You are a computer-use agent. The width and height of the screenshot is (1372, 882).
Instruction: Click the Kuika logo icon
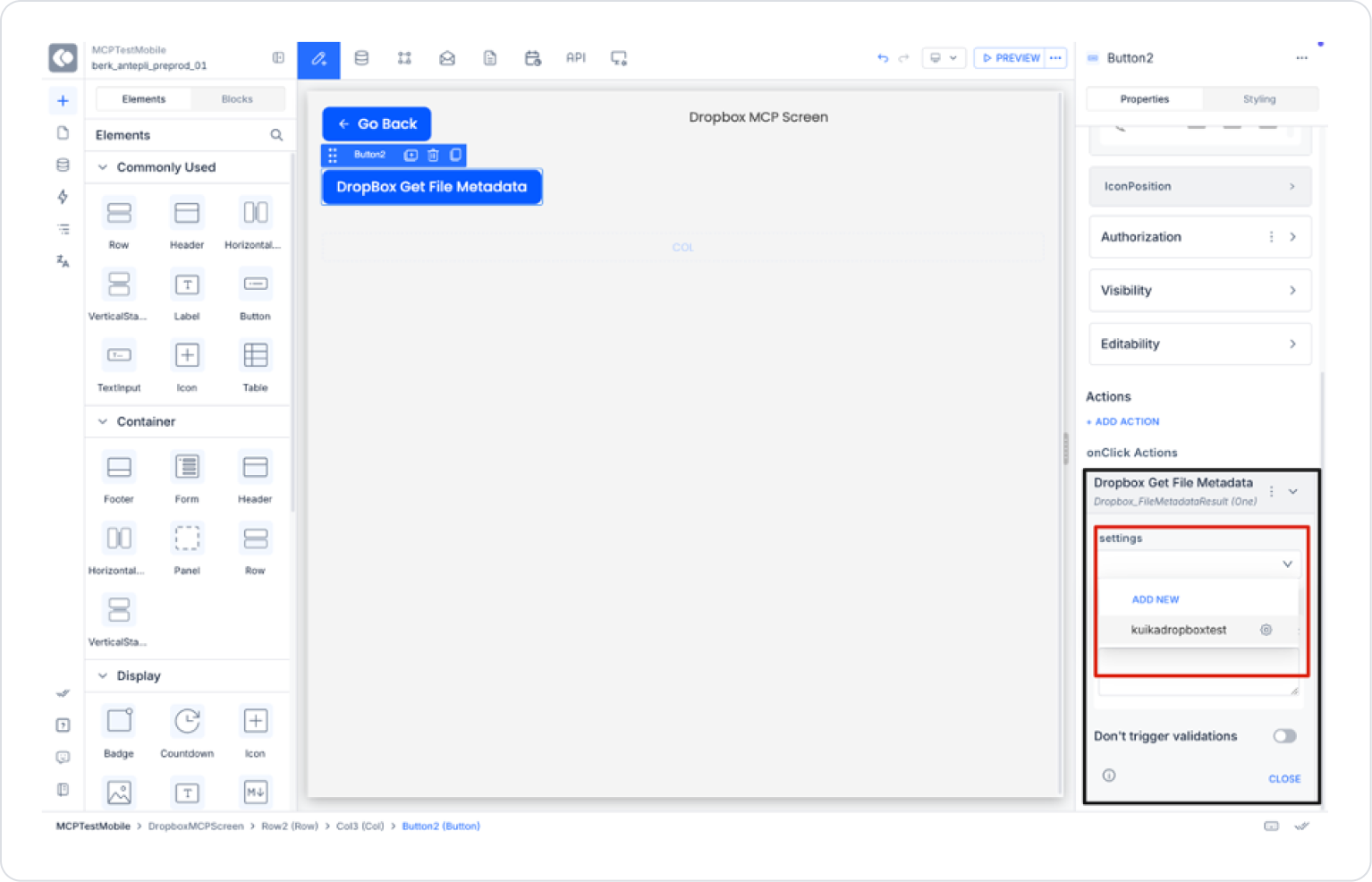(63, 58)
